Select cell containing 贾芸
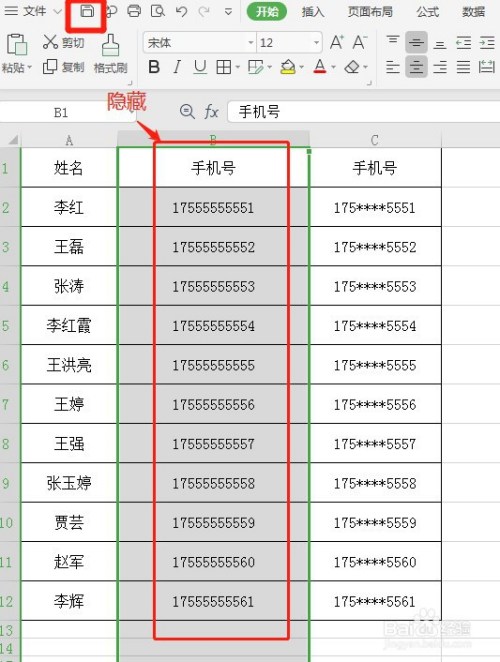 tap(69, 523)
